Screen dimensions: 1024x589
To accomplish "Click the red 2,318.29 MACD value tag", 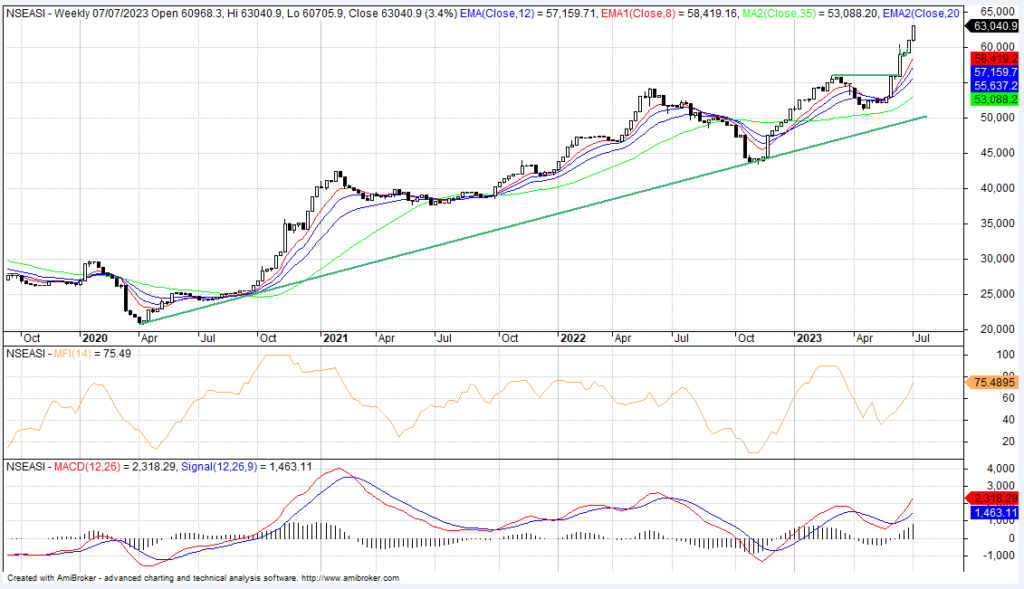I will pyautogui.click(x=993, y=498).
